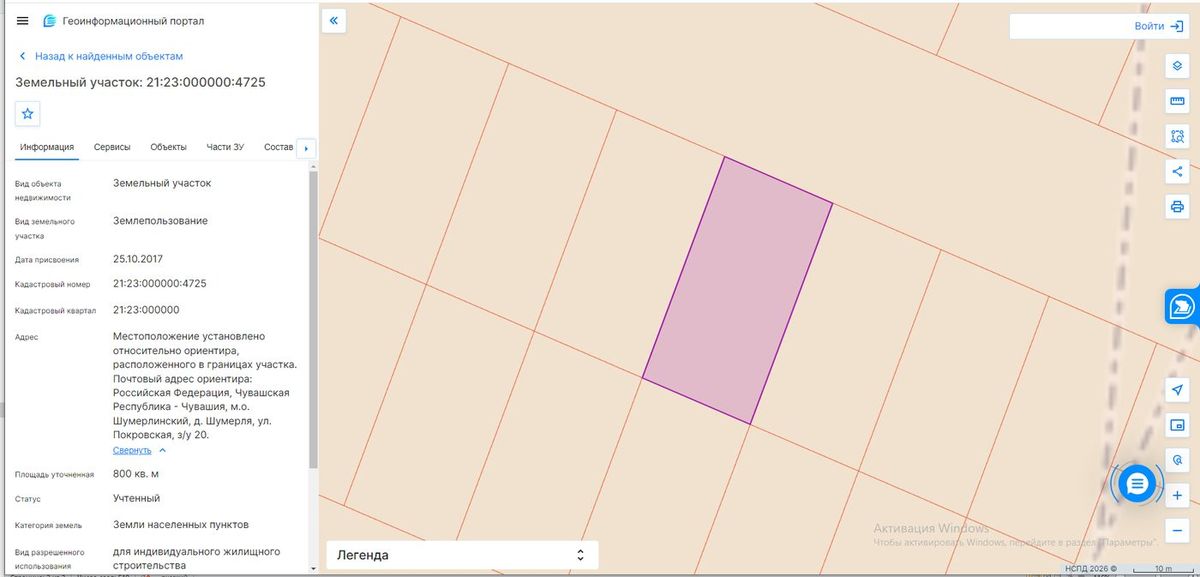Image resolution: width=1200 pixels, height=577 pixels.
Task: Print the map
Action: (1177, 207)
